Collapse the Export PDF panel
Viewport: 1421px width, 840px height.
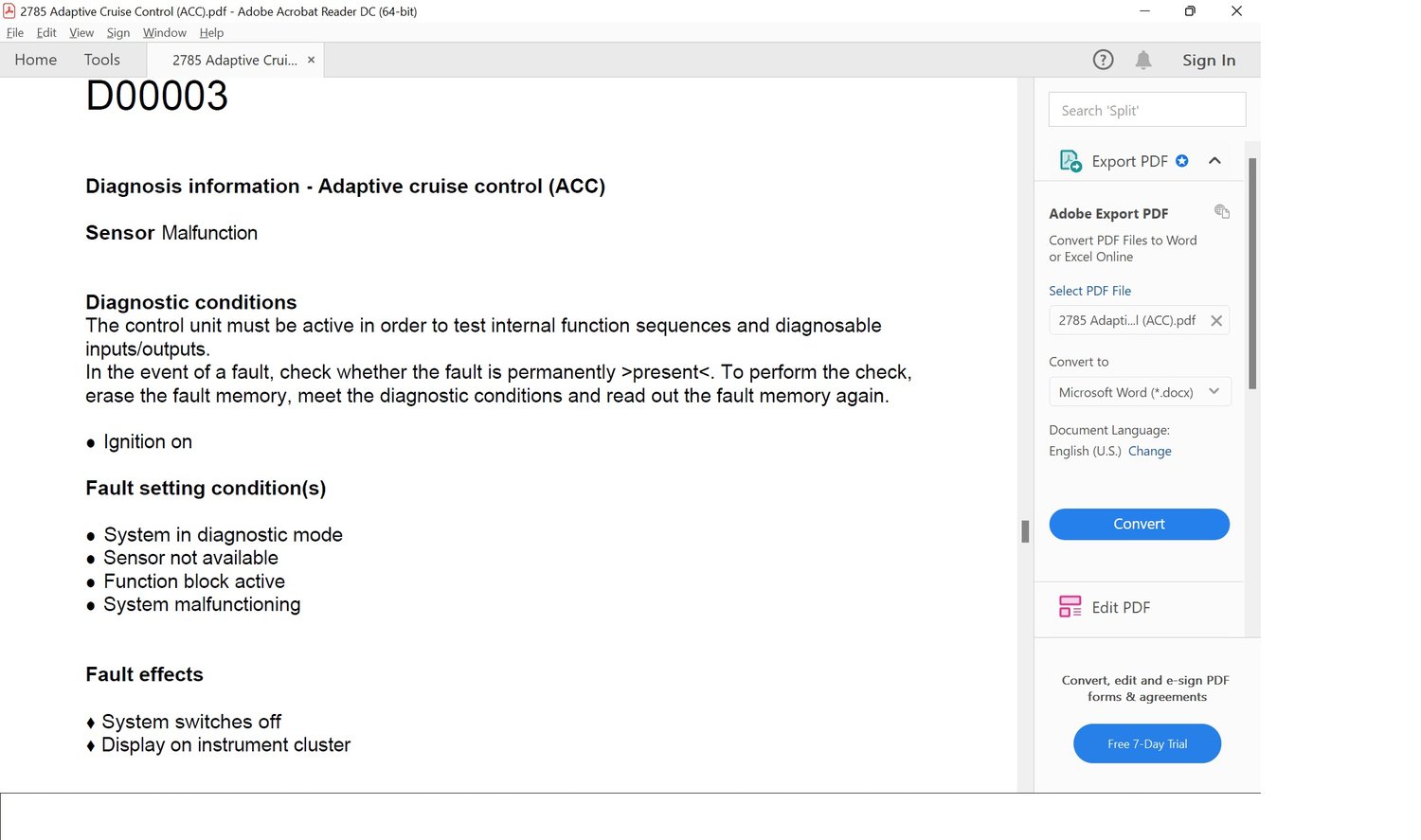[1214, 161]
